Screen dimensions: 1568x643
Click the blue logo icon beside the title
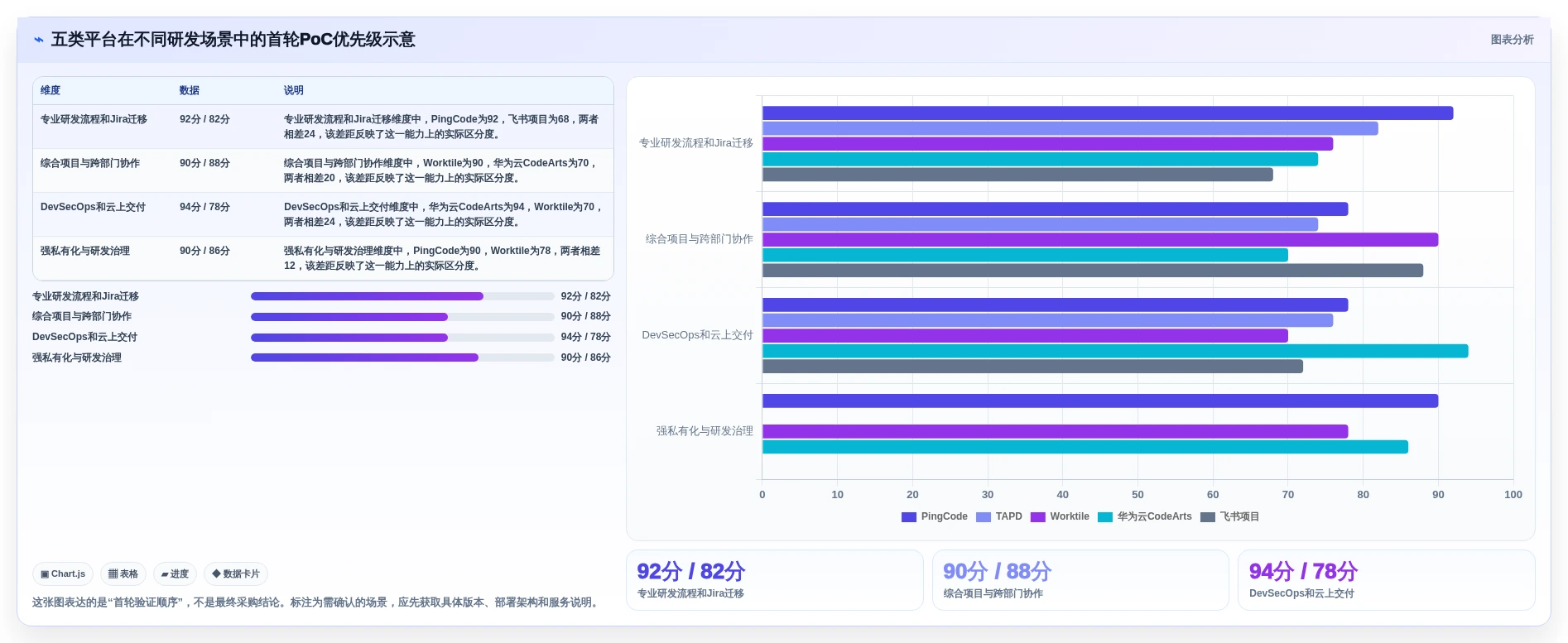coord(38,40)
